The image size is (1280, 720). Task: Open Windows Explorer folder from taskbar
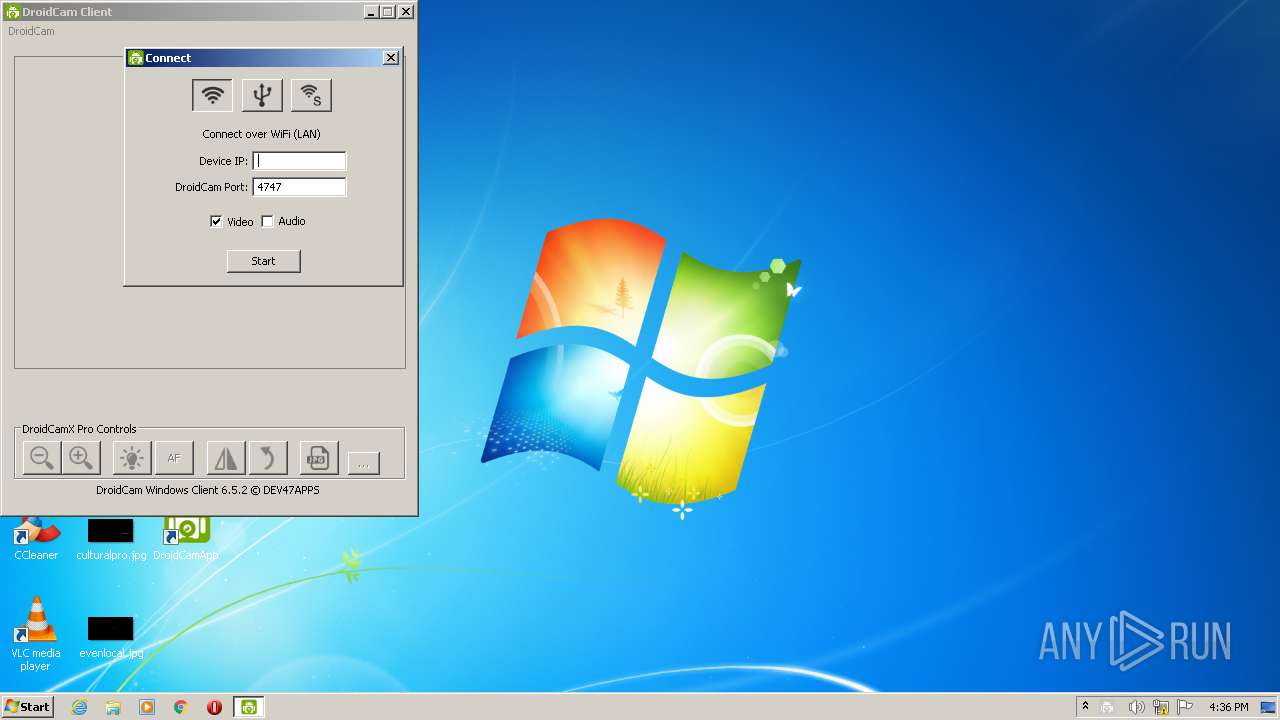pos(113,707)
